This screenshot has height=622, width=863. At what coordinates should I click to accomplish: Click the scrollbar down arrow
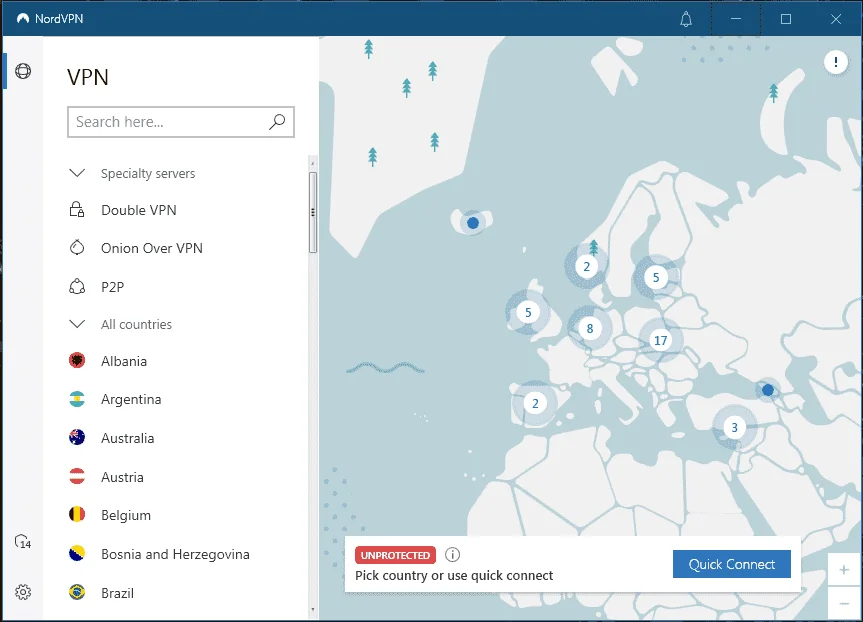tap(313, 610)
